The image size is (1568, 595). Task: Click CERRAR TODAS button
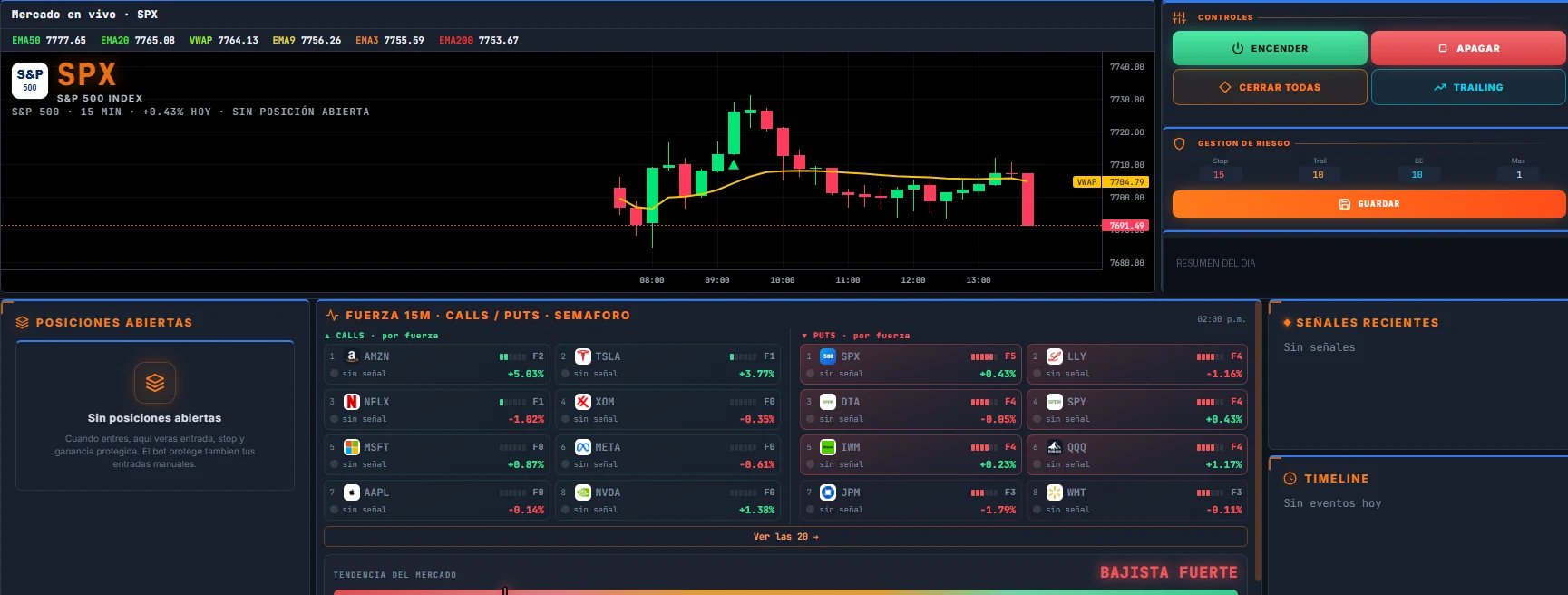(x=1269, y=87)
